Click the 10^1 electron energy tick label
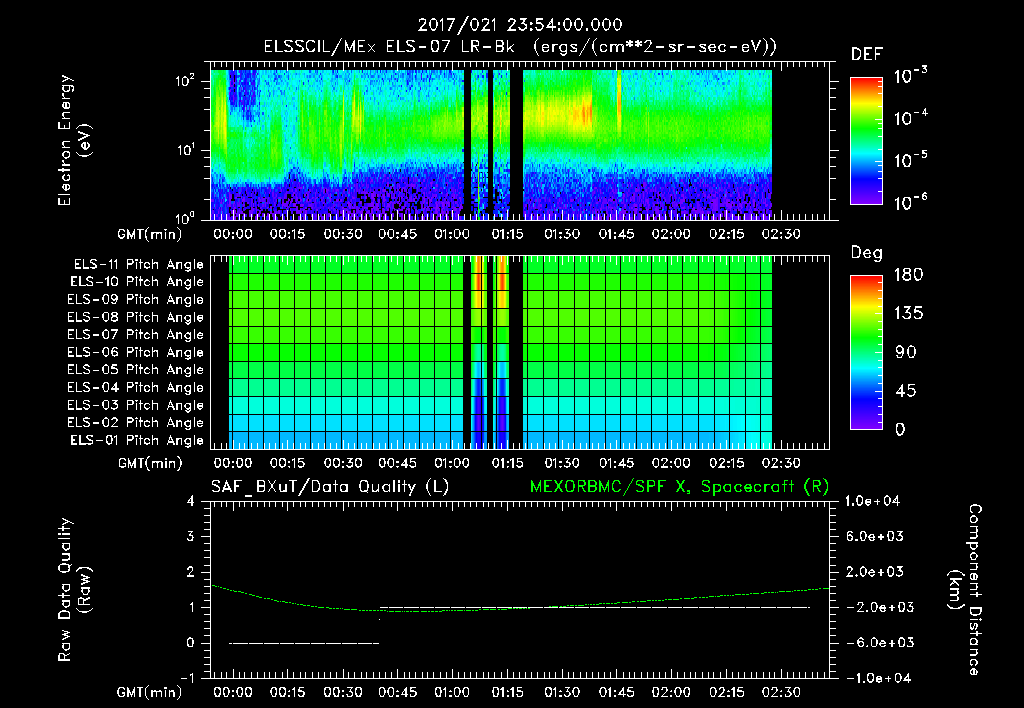 (184, 150)
